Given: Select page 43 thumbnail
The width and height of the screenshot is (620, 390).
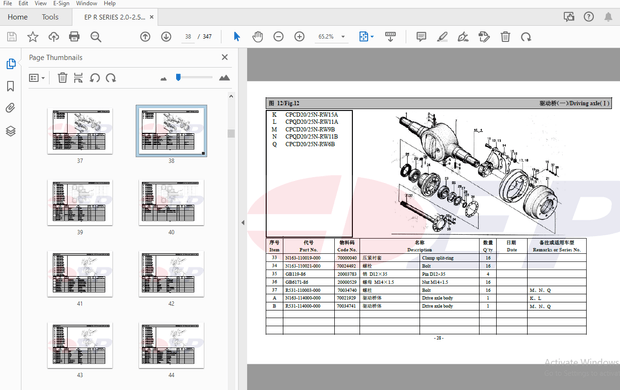Looking at the screenshot, I should coord(80,345).
